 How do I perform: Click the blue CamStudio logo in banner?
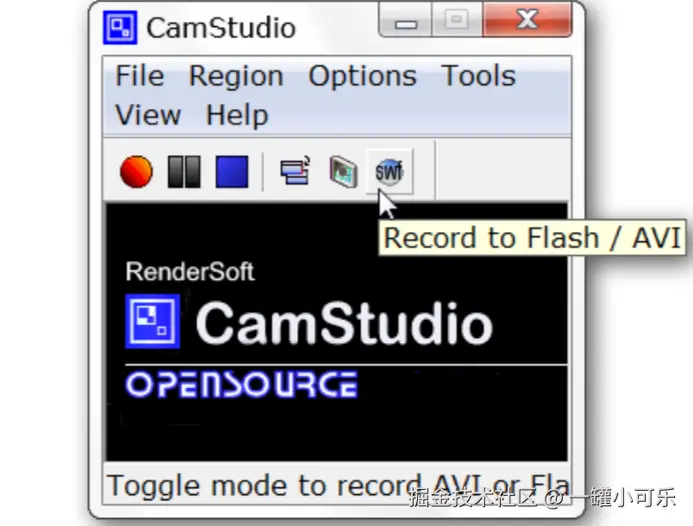point(152,321)
